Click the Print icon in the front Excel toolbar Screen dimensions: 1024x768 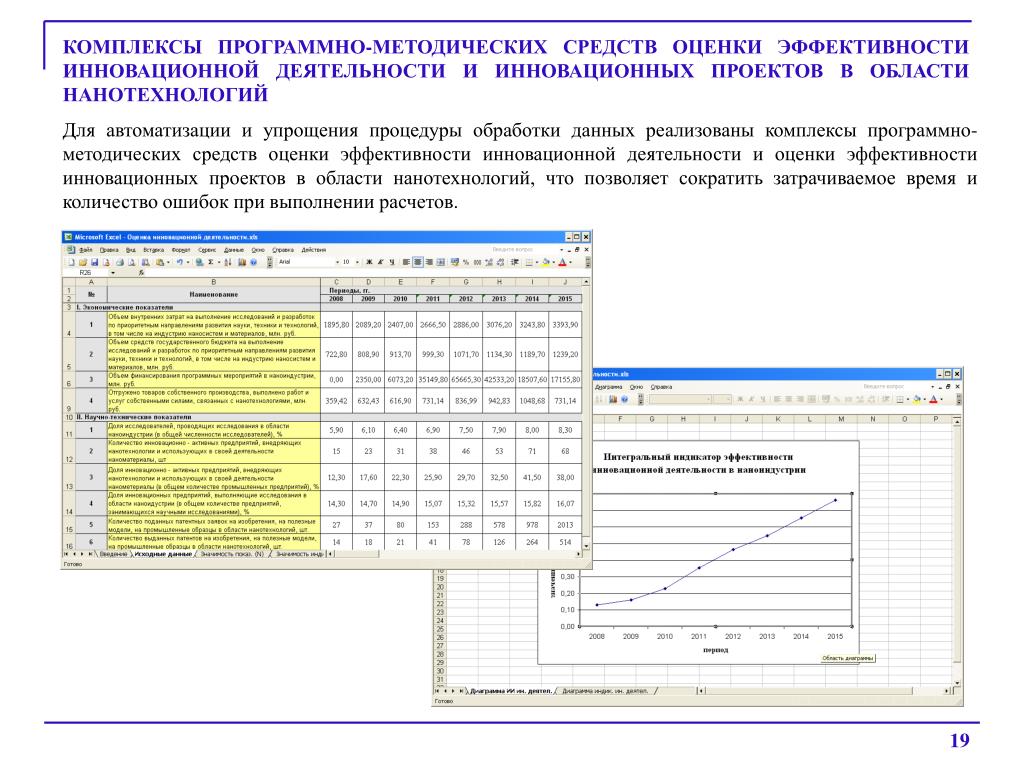click(x=120, y=262)
